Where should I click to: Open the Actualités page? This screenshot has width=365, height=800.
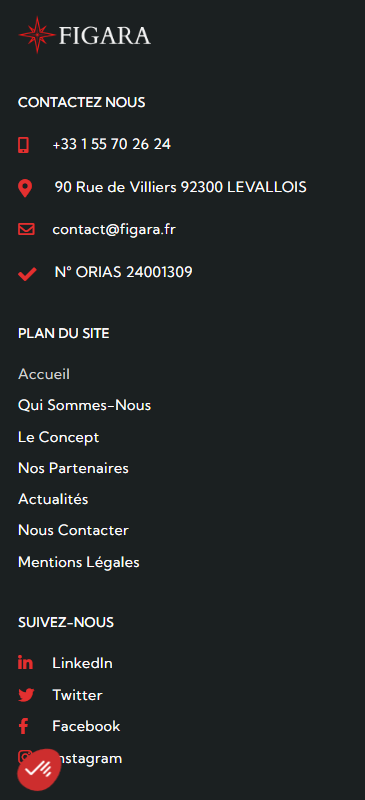[x=53, y=499]
